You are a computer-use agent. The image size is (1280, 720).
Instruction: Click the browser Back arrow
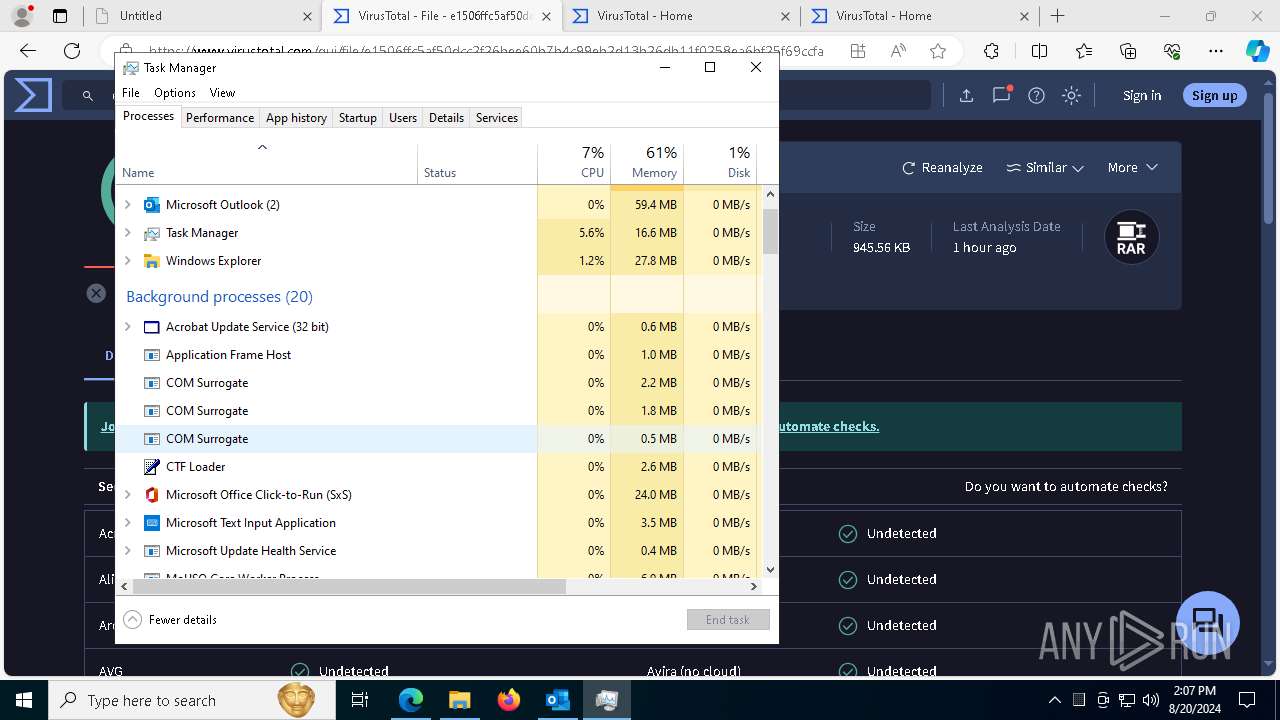click(x=28, y=51)
